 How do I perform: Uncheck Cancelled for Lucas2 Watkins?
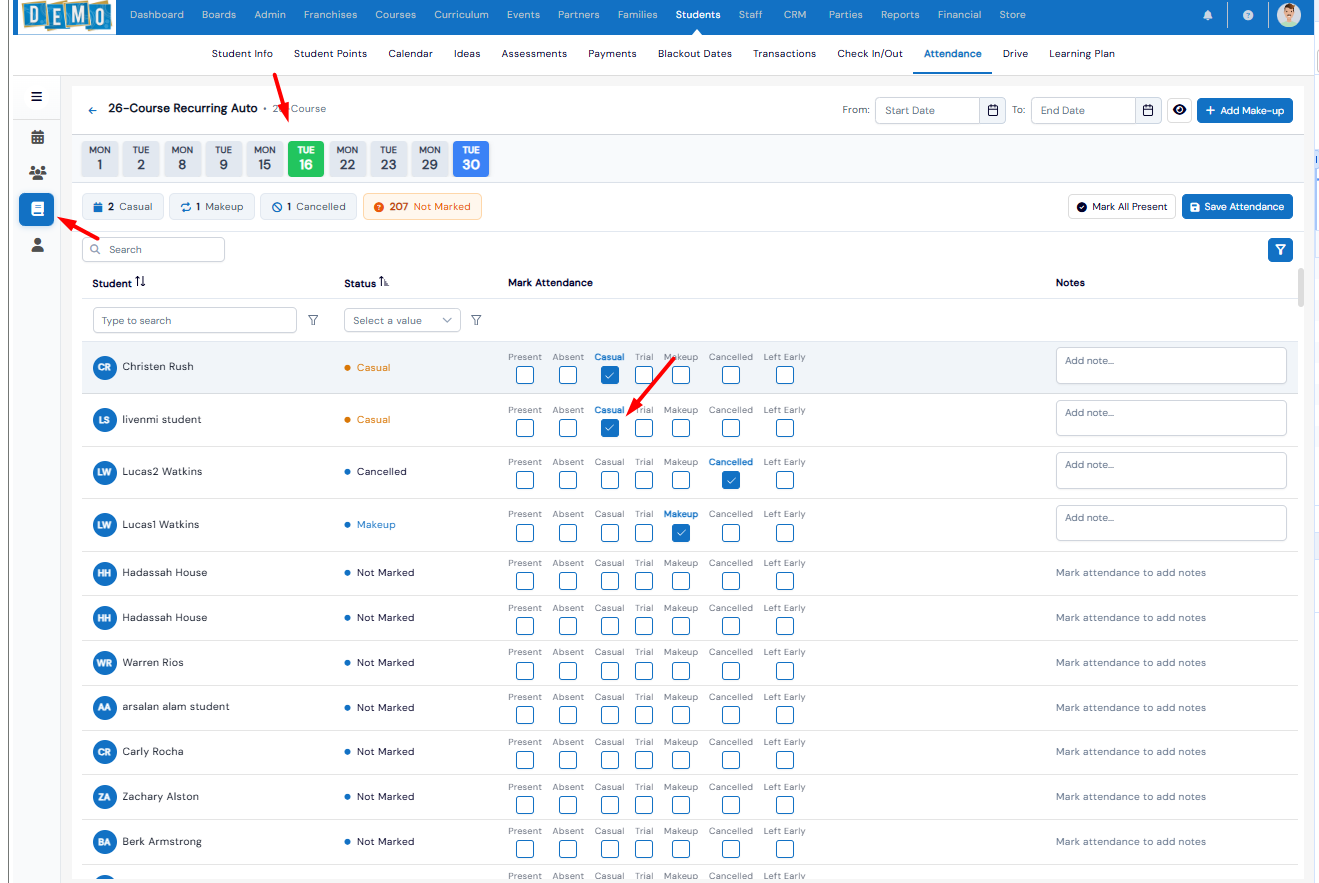click(731, 480)
